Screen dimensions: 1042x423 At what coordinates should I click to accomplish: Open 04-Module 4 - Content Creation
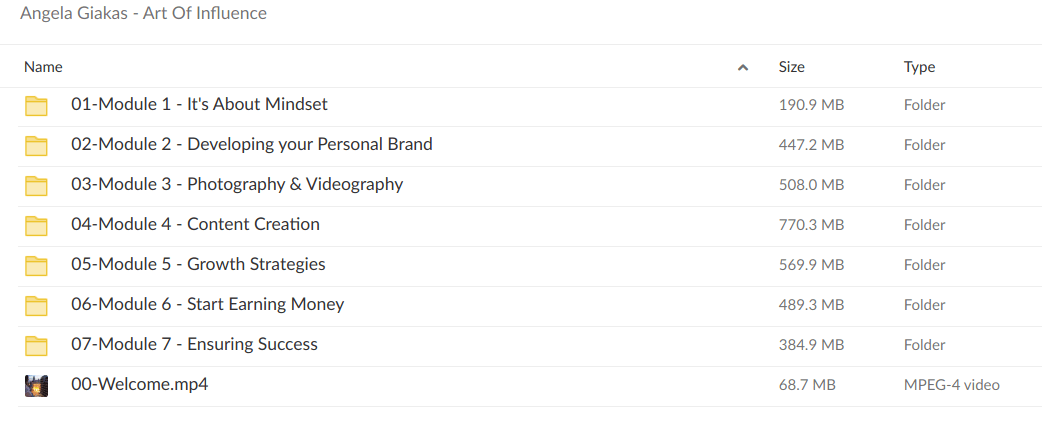195,224
